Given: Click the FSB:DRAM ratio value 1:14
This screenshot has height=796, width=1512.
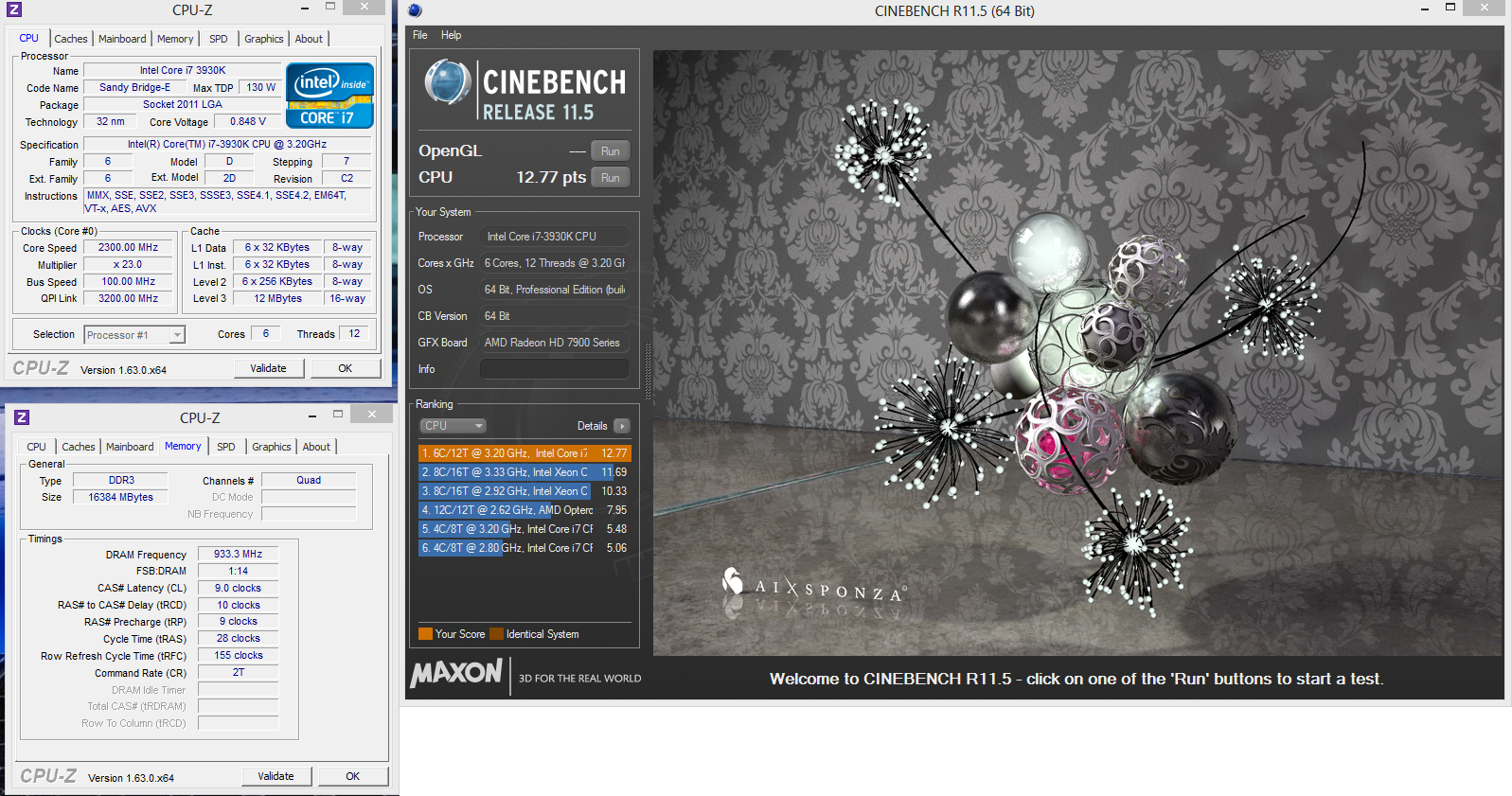Looking at the screenshot, I should (x=238, y=572).
